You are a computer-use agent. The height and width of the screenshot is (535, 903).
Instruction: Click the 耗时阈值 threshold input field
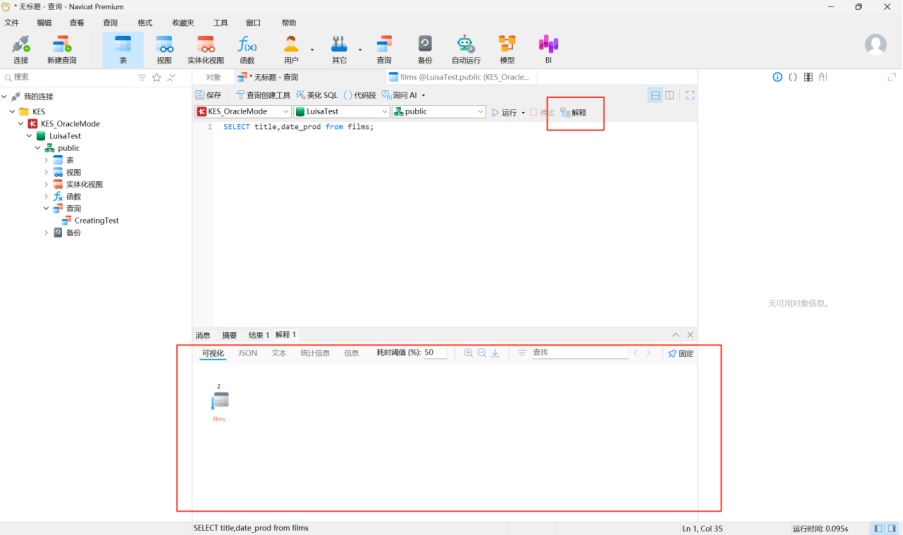pyautogui.click(x=435, y=353)
